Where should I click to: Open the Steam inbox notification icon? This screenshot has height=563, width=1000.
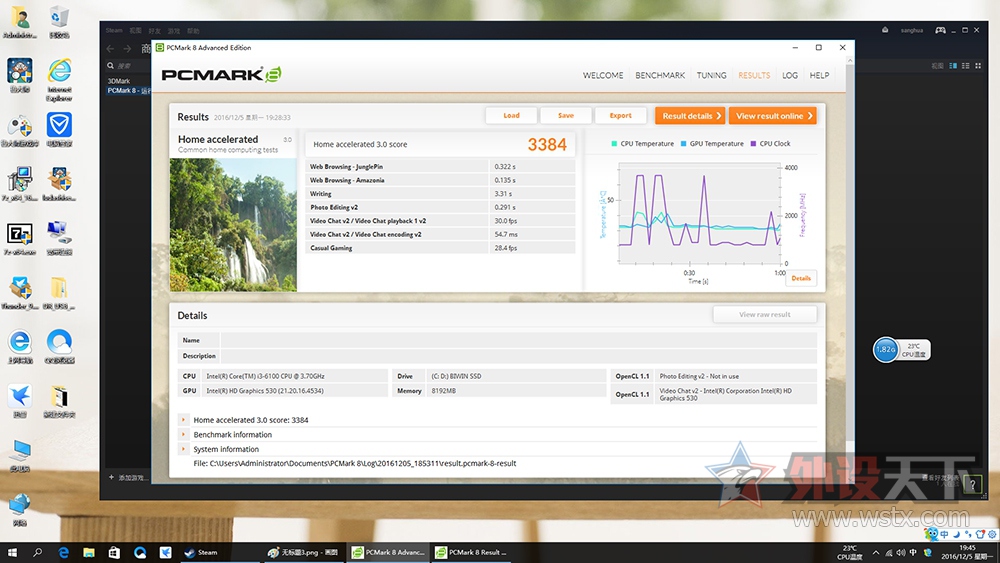885,30
